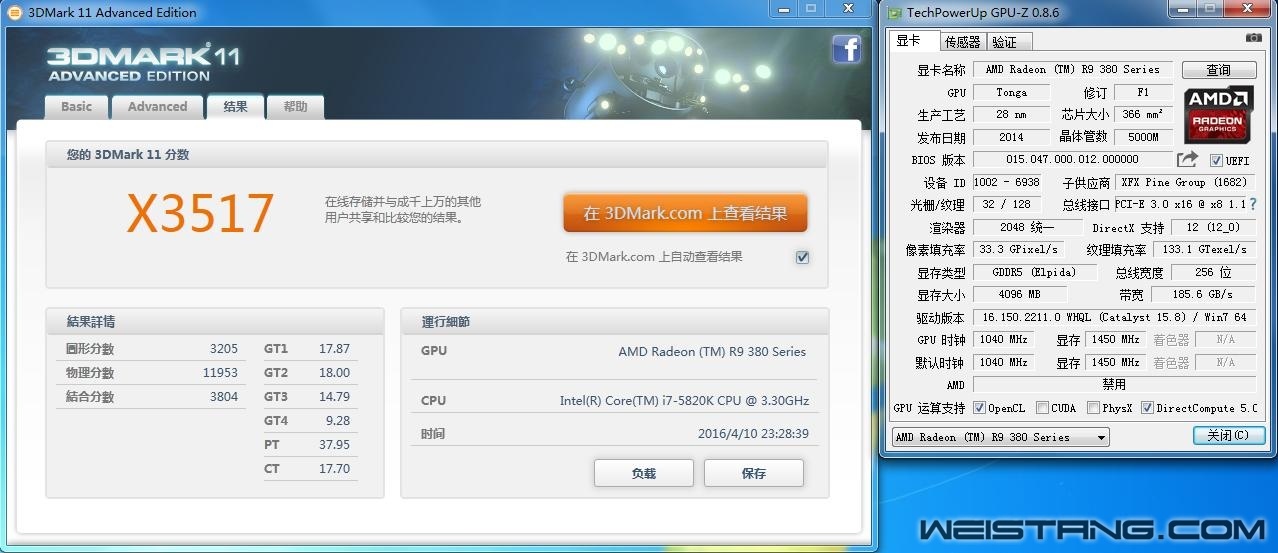Click the memory size field 4096 MB
1278x553 pixels.
coord(1020,295)
